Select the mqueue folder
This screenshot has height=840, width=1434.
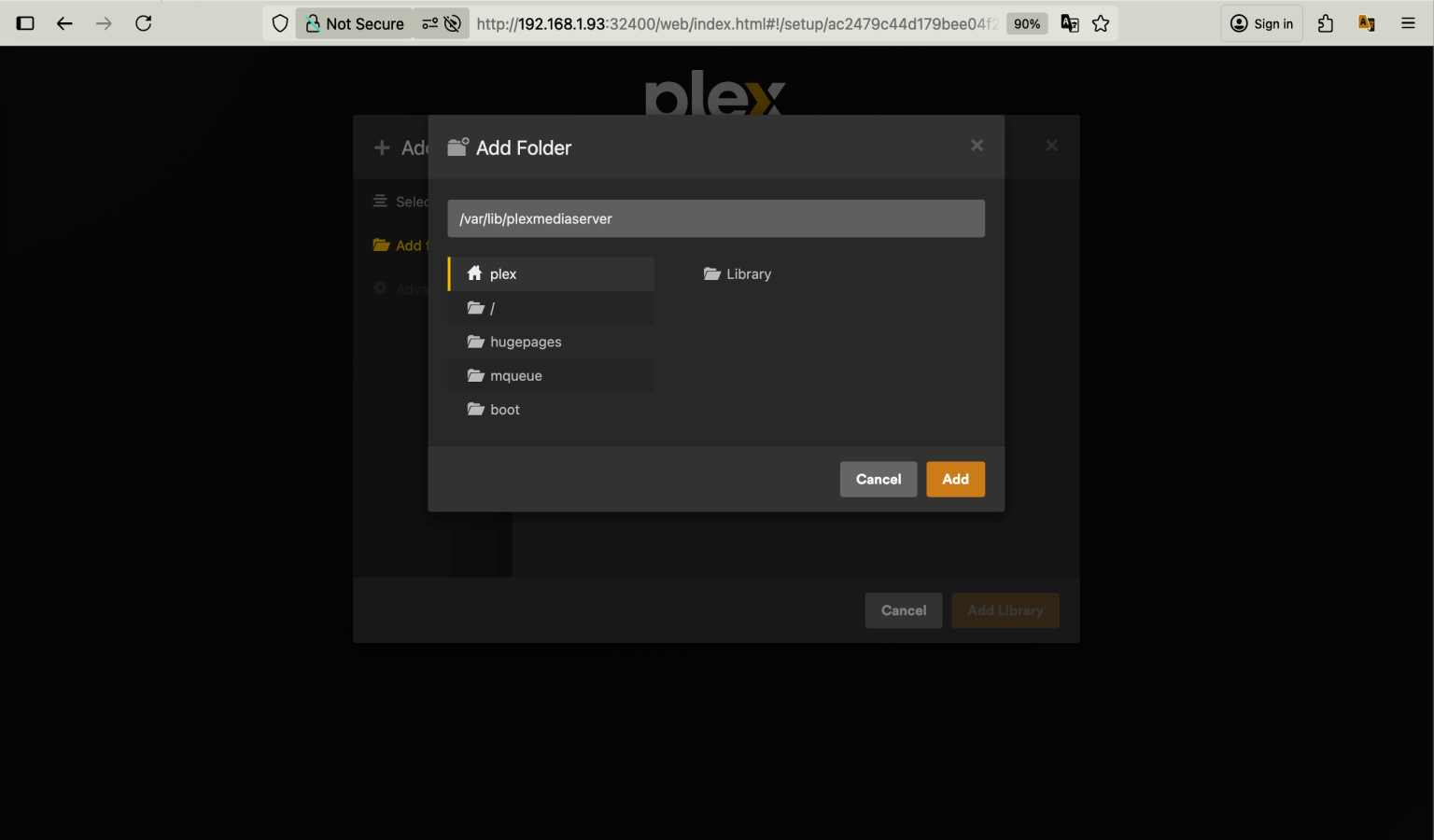click(515, 375)
